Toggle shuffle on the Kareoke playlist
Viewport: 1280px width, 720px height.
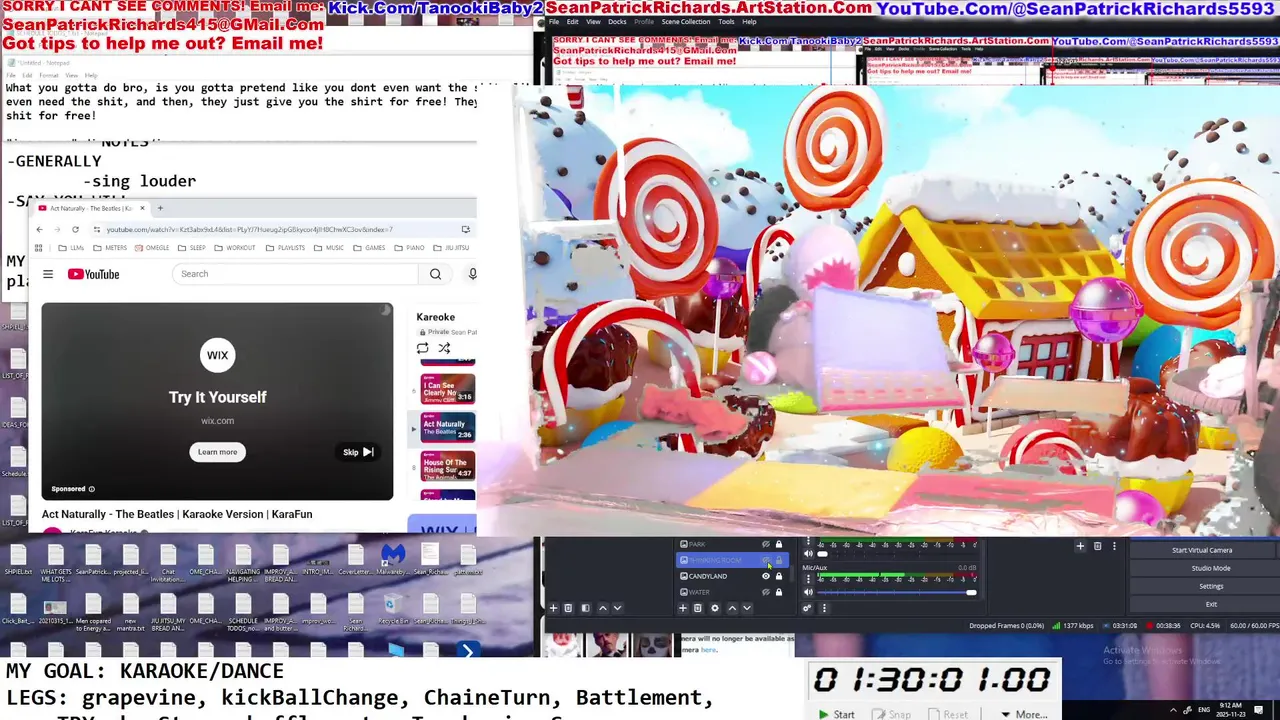pyautogui.click(x=444, y=348)
